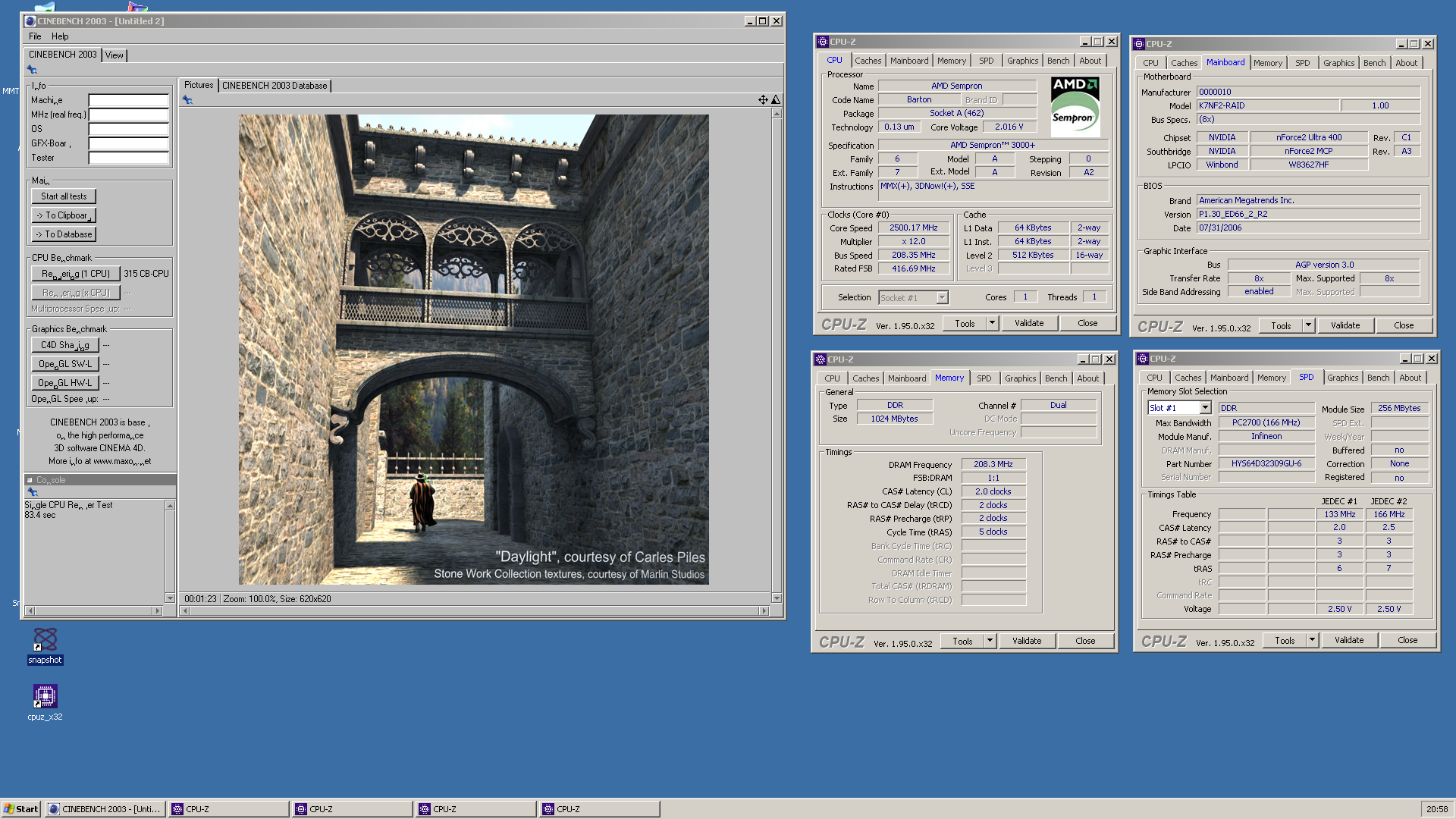Click the To Database button
Image resolution: width=1456 pixels, height=819 pixels.
[x=64, y=234]
